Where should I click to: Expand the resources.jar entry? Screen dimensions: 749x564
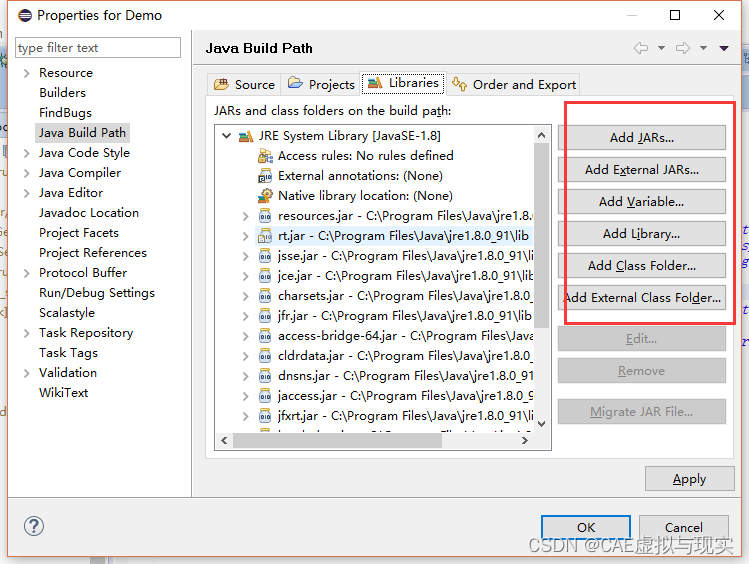[x=246, y=216]
